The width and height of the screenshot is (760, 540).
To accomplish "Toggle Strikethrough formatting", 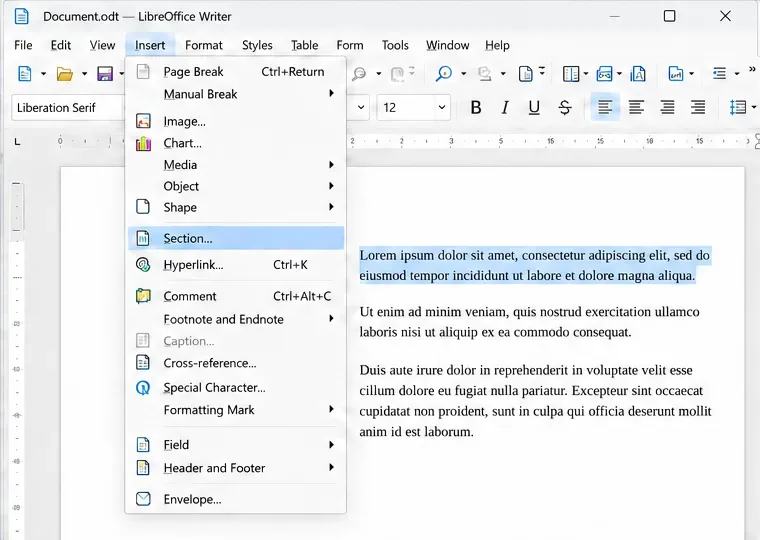I will click(565, 107).
